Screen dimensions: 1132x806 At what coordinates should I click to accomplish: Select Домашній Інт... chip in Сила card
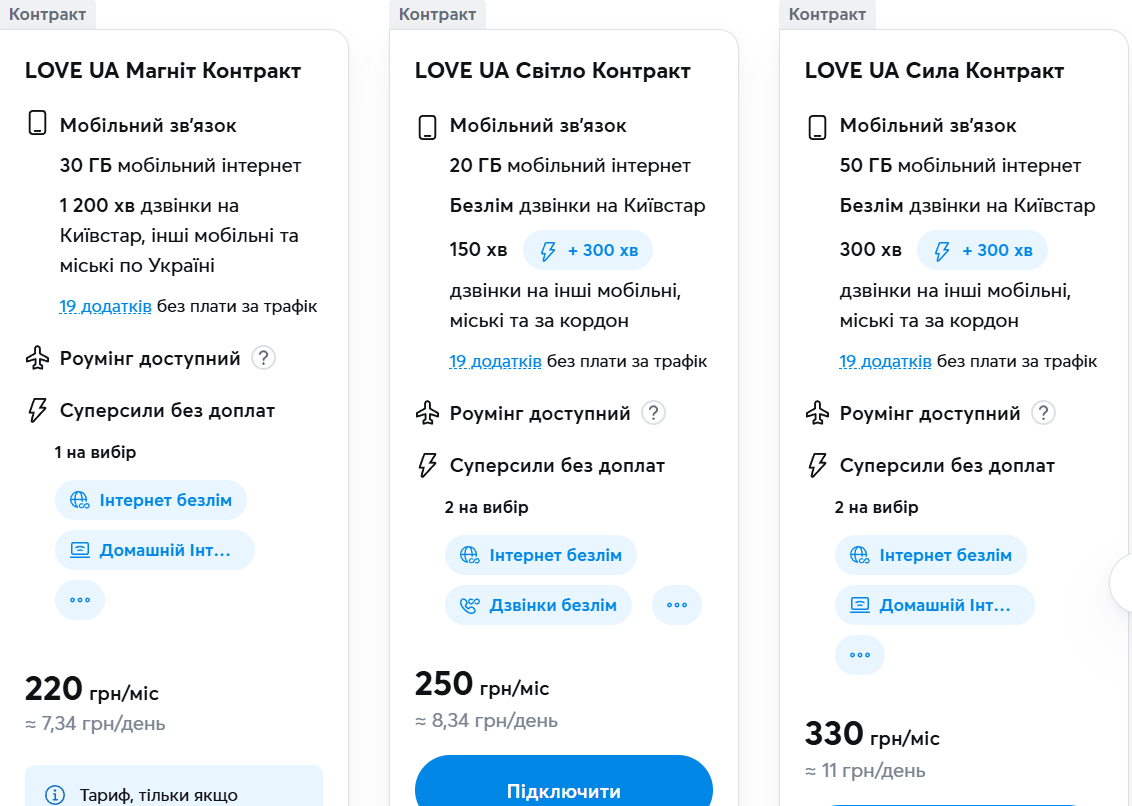tap(935, 605)
